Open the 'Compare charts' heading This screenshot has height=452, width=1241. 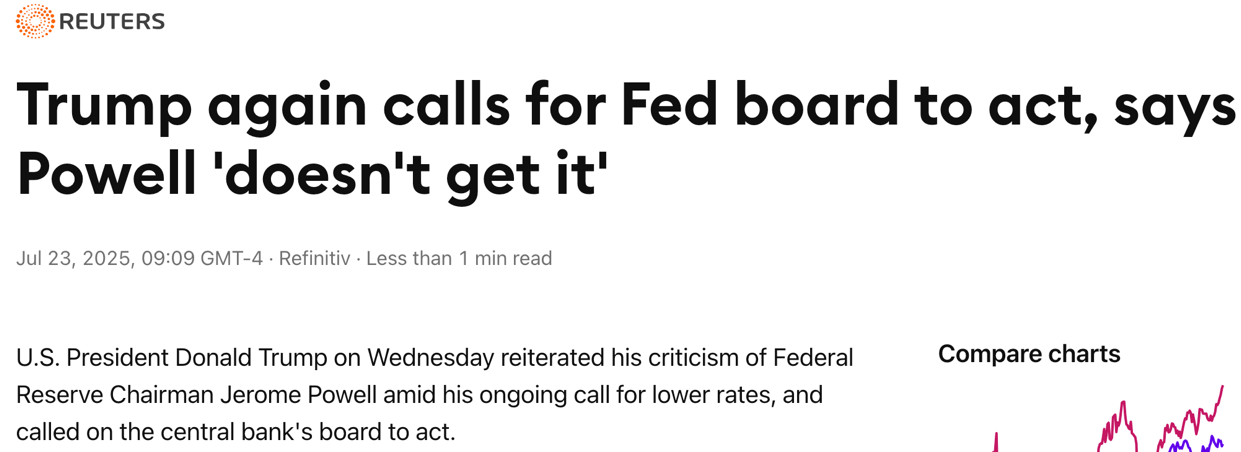[1028, 354]
